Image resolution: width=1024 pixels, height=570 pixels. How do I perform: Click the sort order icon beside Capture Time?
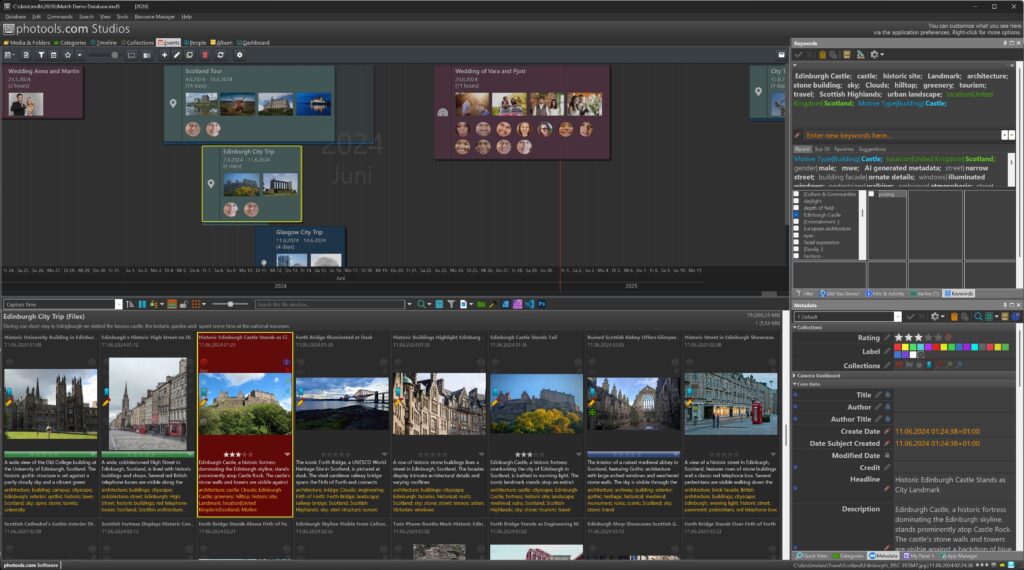130,304
